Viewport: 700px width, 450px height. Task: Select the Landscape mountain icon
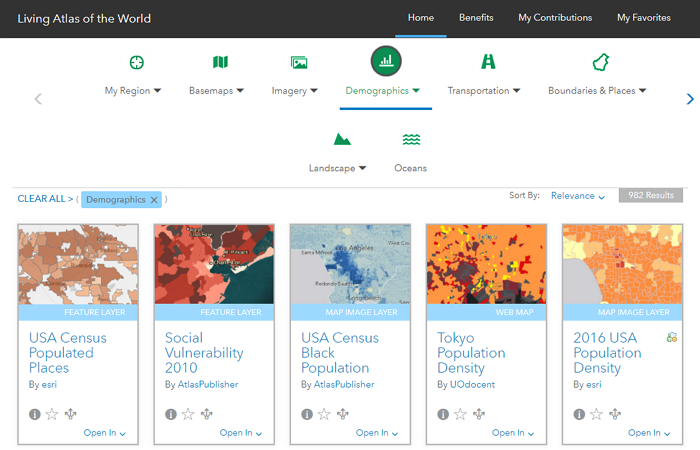tap(342, 139)
